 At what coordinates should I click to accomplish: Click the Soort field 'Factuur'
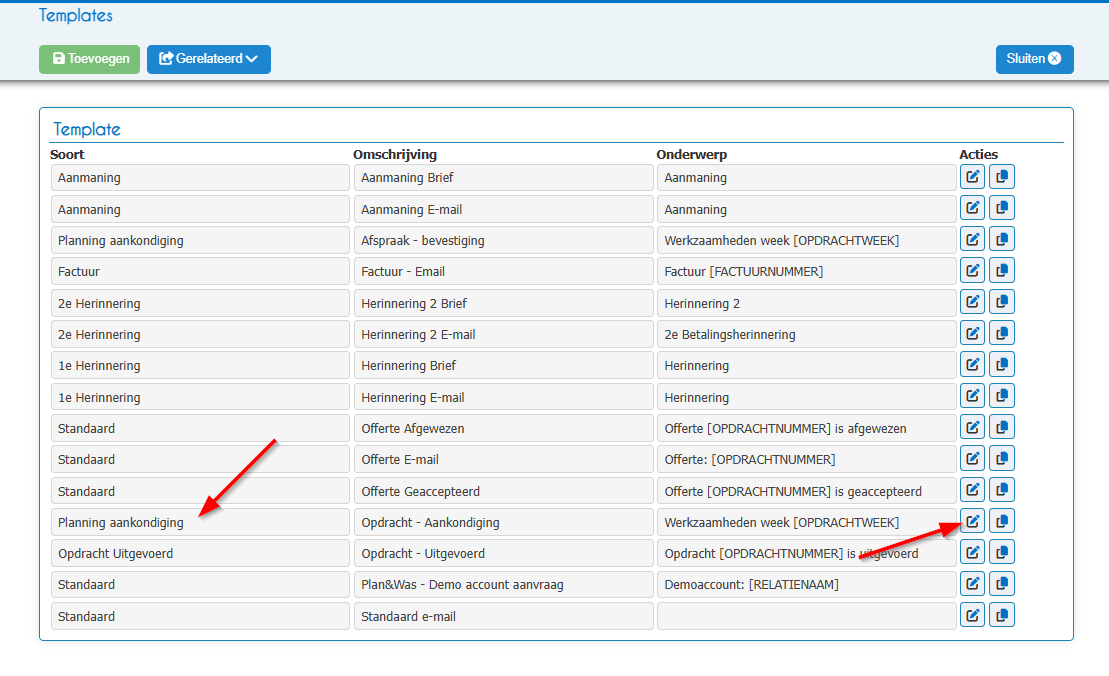(200, 272)
